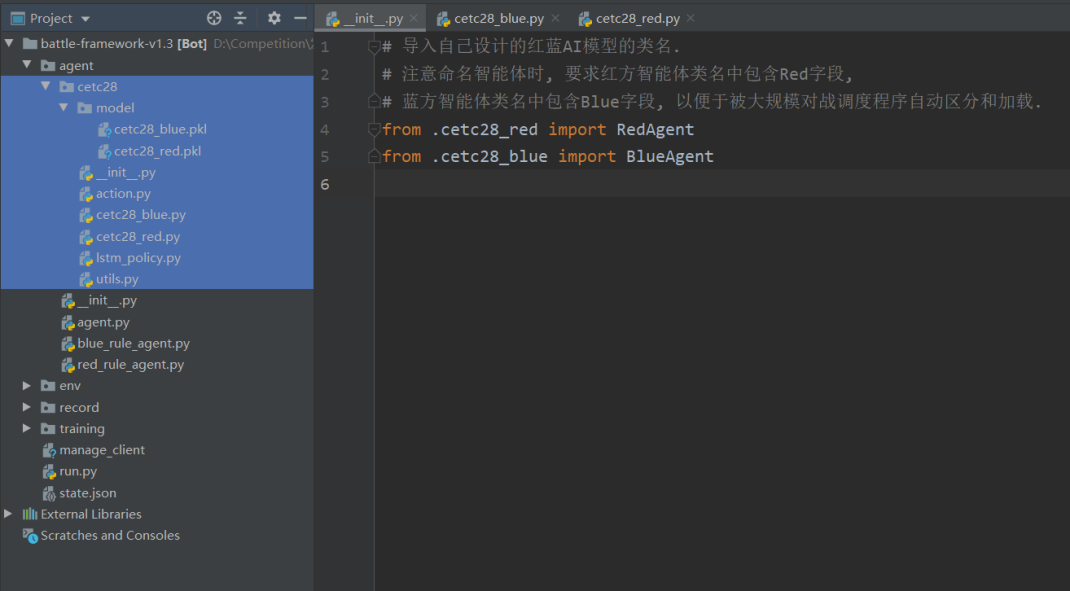Expand the training folder
This screenshot has width=1070, height=591.
(27, 428)
